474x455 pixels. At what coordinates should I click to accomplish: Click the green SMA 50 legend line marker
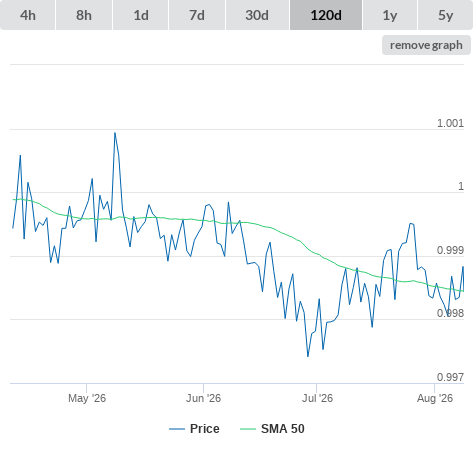(248, 429)
